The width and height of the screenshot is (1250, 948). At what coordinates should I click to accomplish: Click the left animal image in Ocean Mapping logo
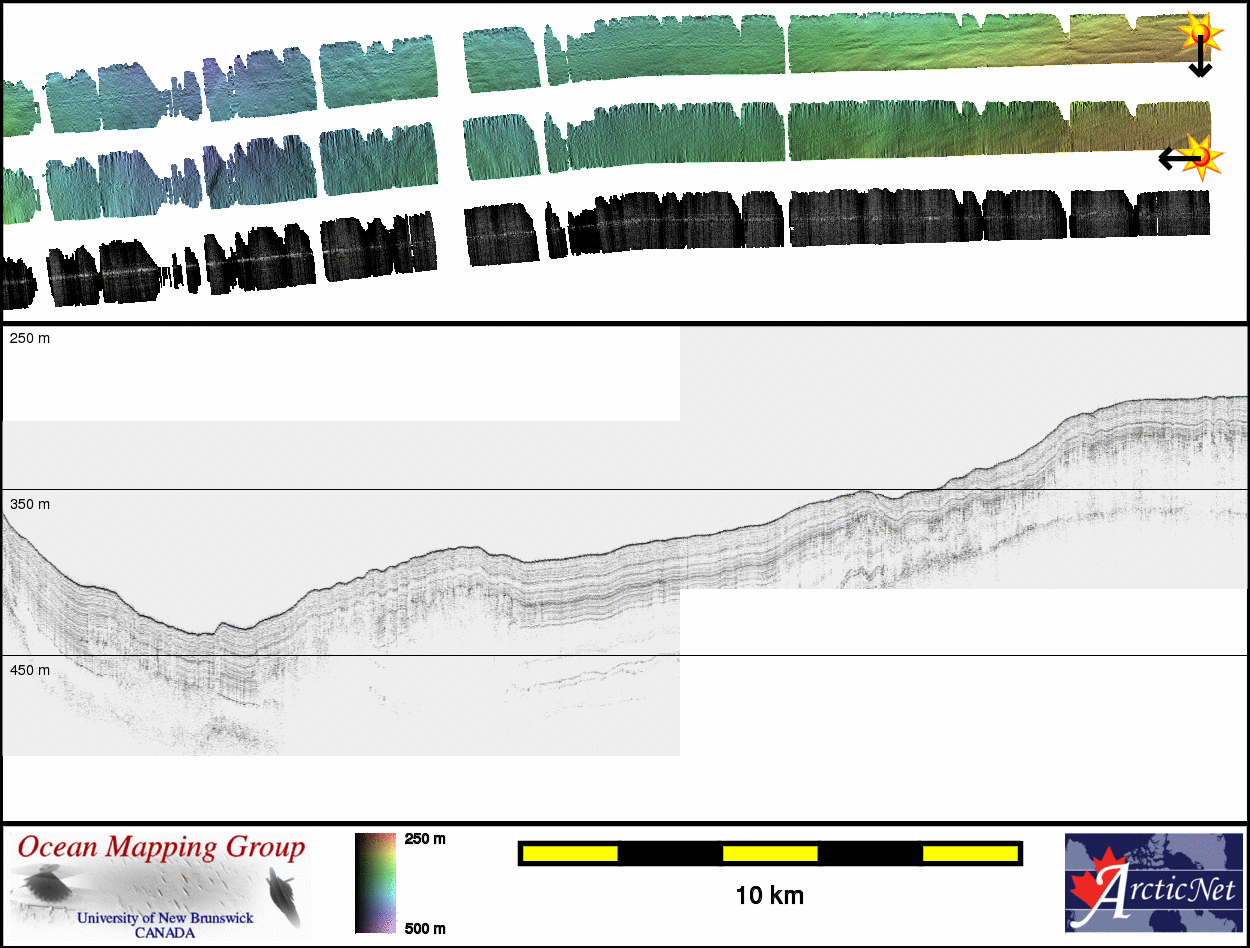(x=46, y=887)
